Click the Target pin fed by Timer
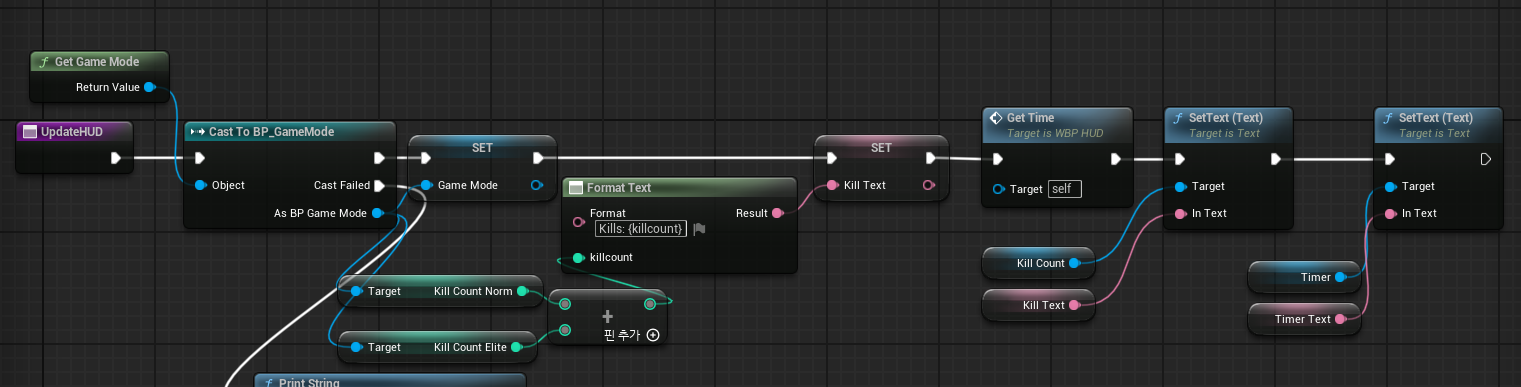The image size is (1521, 387). pyautogui.click(x=1390, y=186)
